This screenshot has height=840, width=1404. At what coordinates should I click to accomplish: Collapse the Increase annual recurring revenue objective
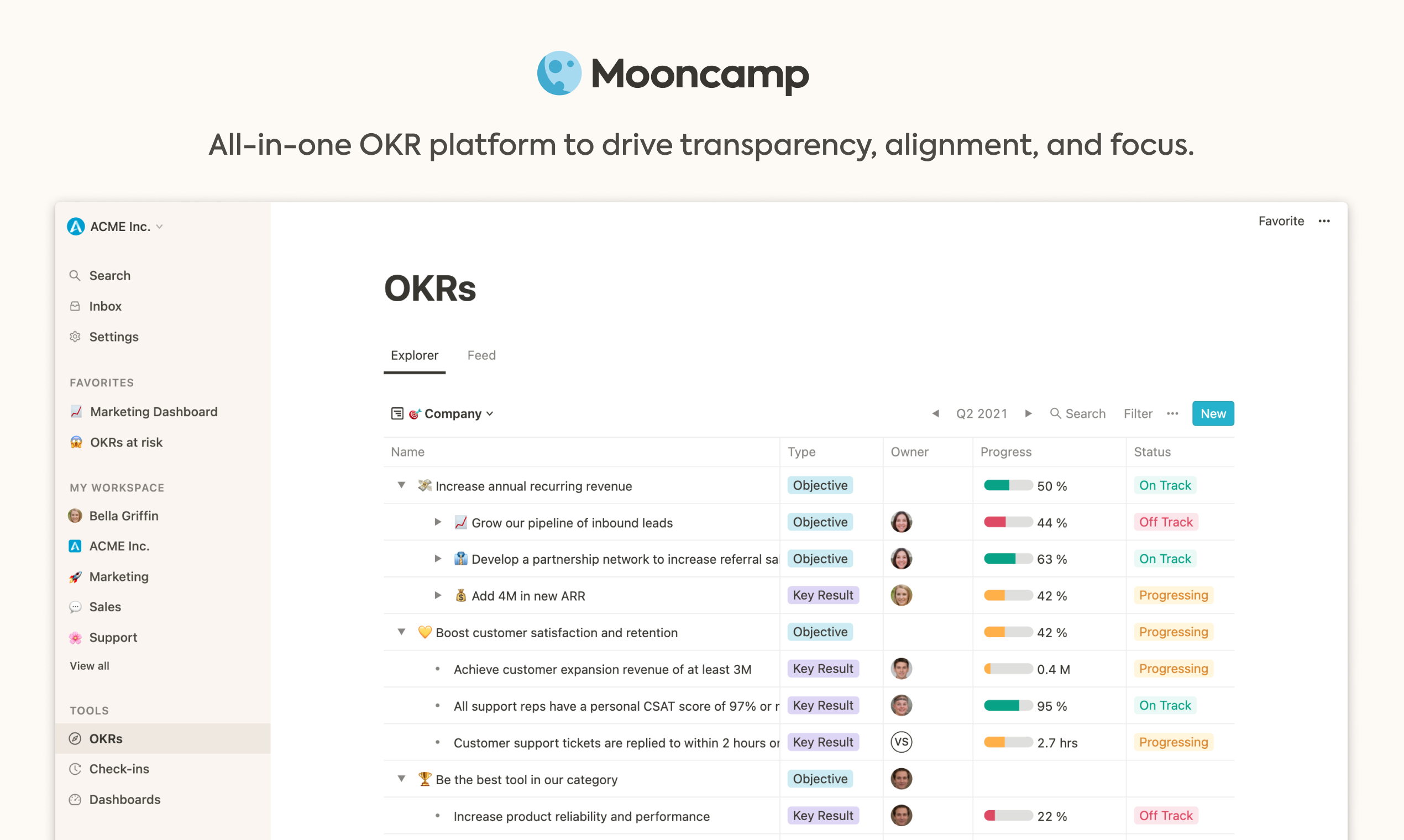(401, 485)
